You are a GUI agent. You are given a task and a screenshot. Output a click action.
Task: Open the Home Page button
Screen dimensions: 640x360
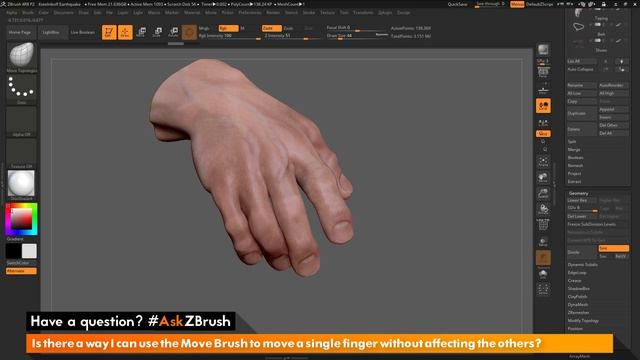pos(21,32)
